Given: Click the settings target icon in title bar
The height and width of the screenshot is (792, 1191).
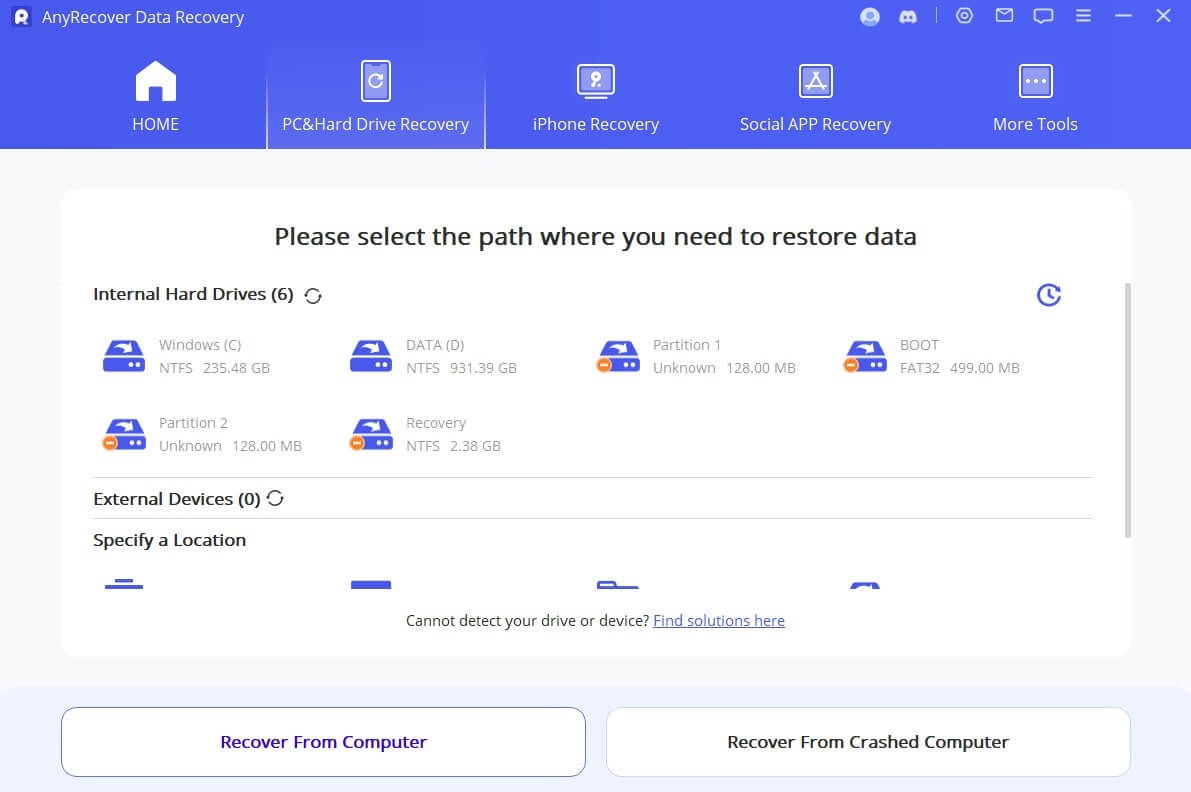Looking at the screenshot, I should 964,16.
